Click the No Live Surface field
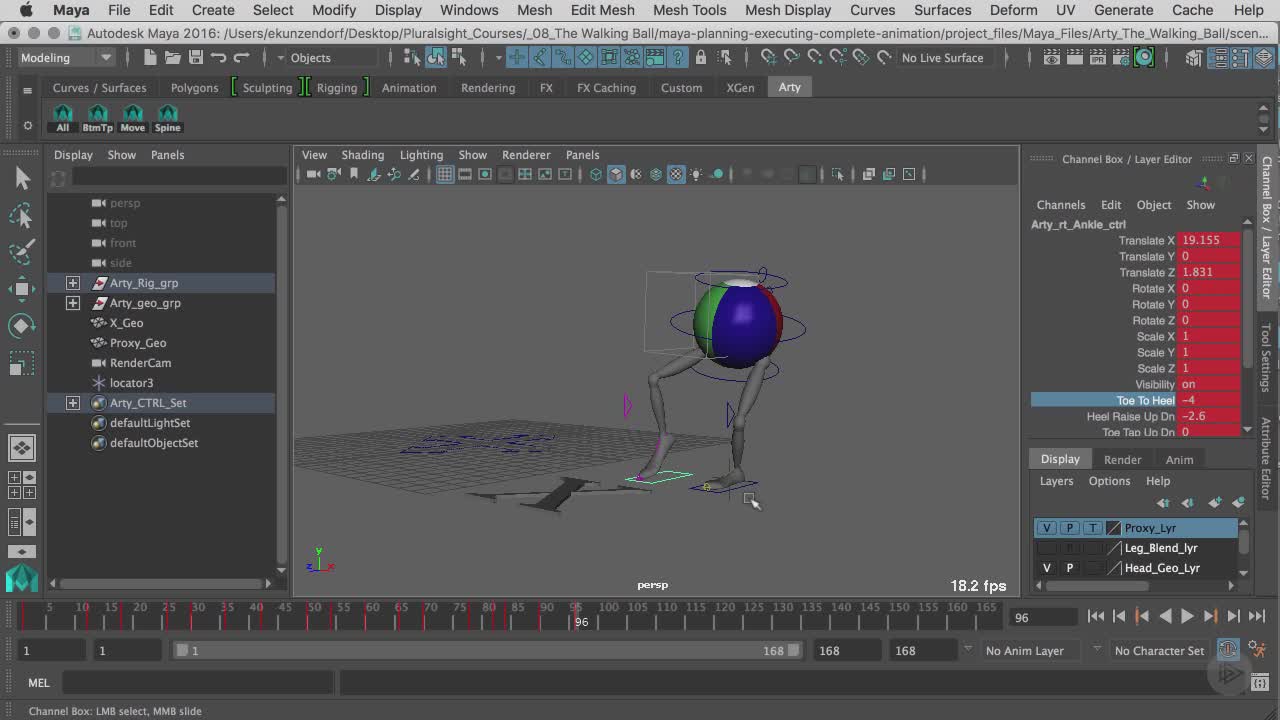Screen dimensions: 1280x720 pos(942,58)
